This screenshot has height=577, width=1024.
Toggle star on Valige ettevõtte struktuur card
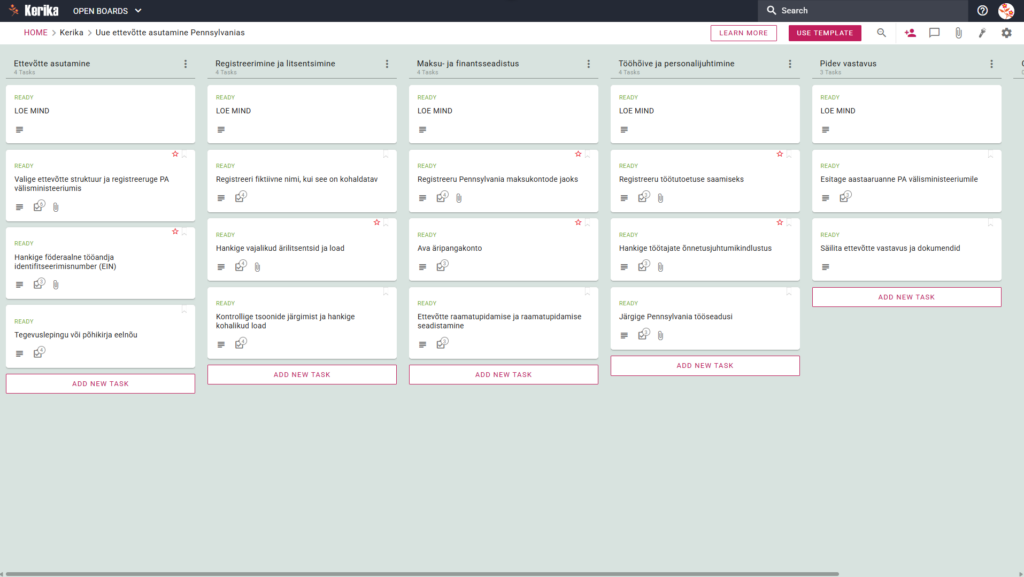(175, 154)
